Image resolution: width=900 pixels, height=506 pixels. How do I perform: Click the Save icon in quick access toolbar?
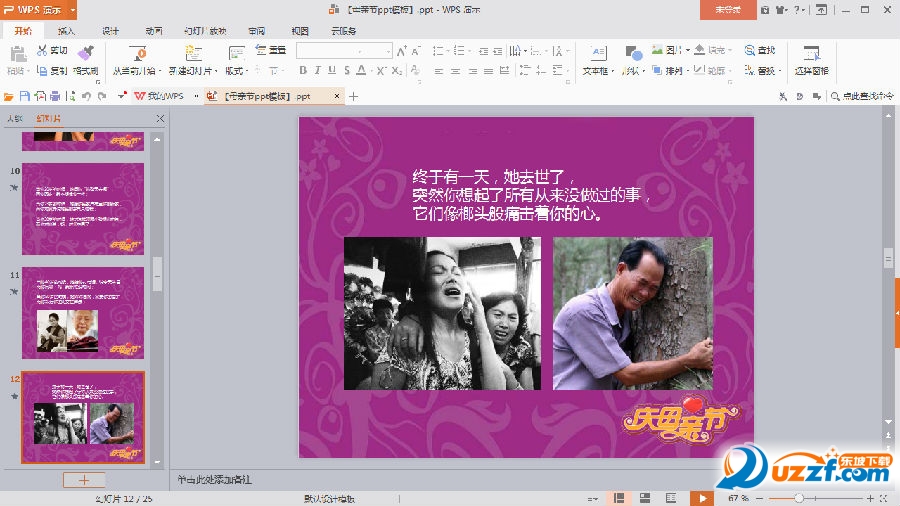point(25,96)
